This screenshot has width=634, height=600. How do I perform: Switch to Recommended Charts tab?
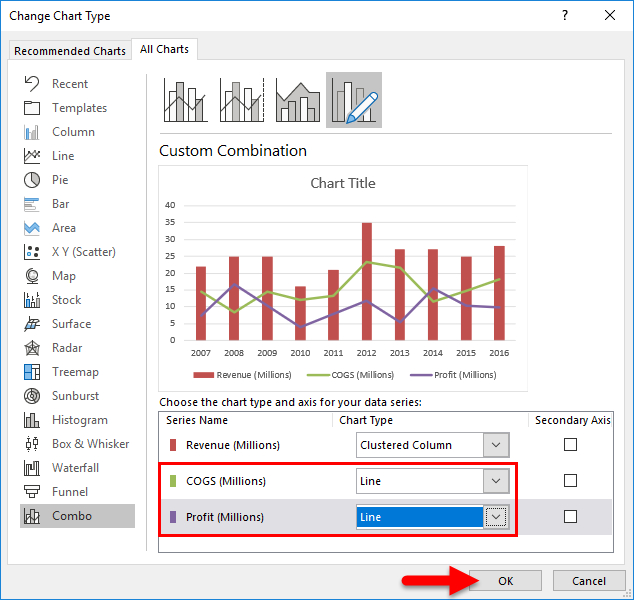click(70, 51)
